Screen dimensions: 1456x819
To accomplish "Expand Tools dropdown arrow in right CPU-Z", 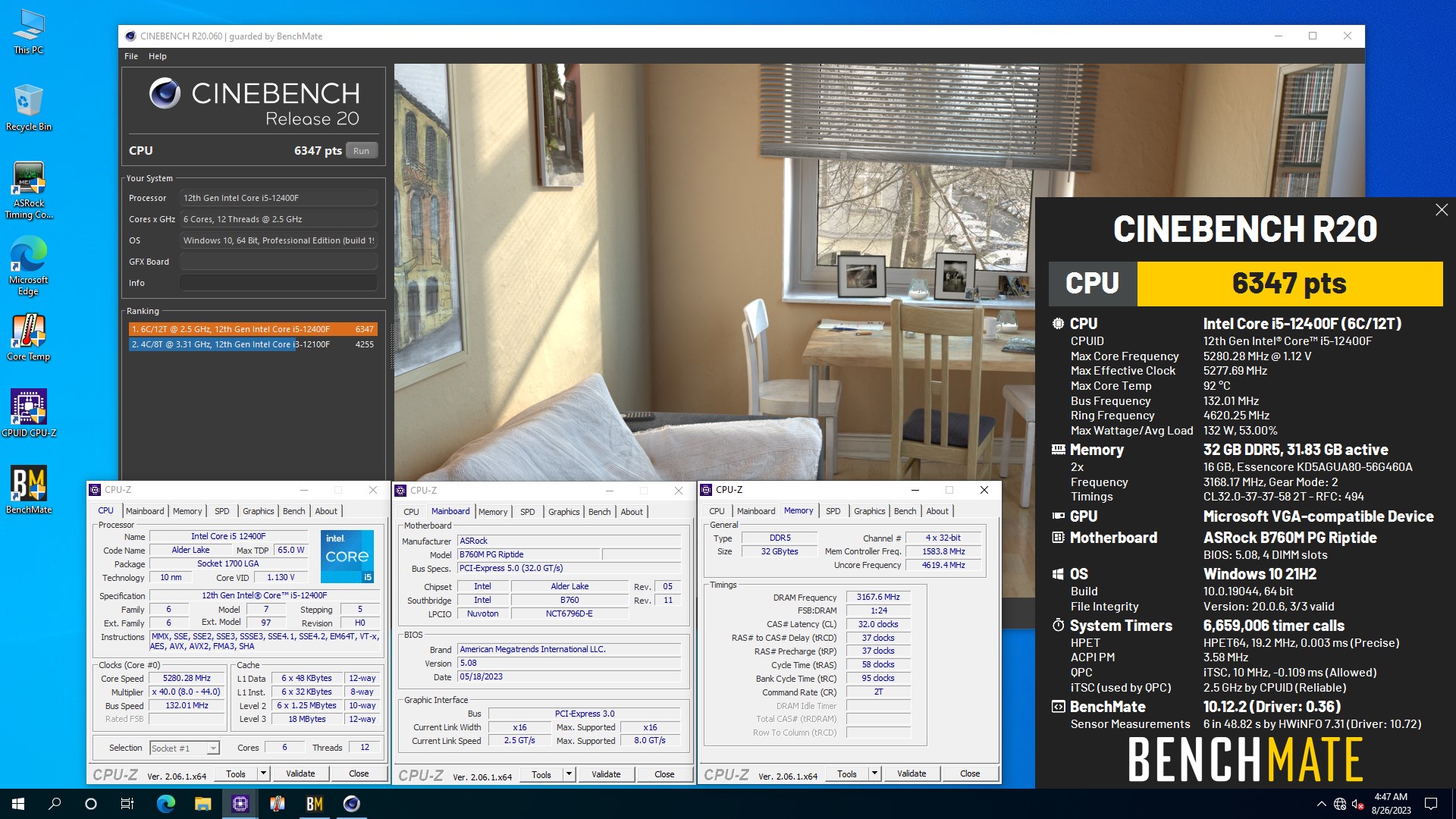I will [x=874, y=774].
